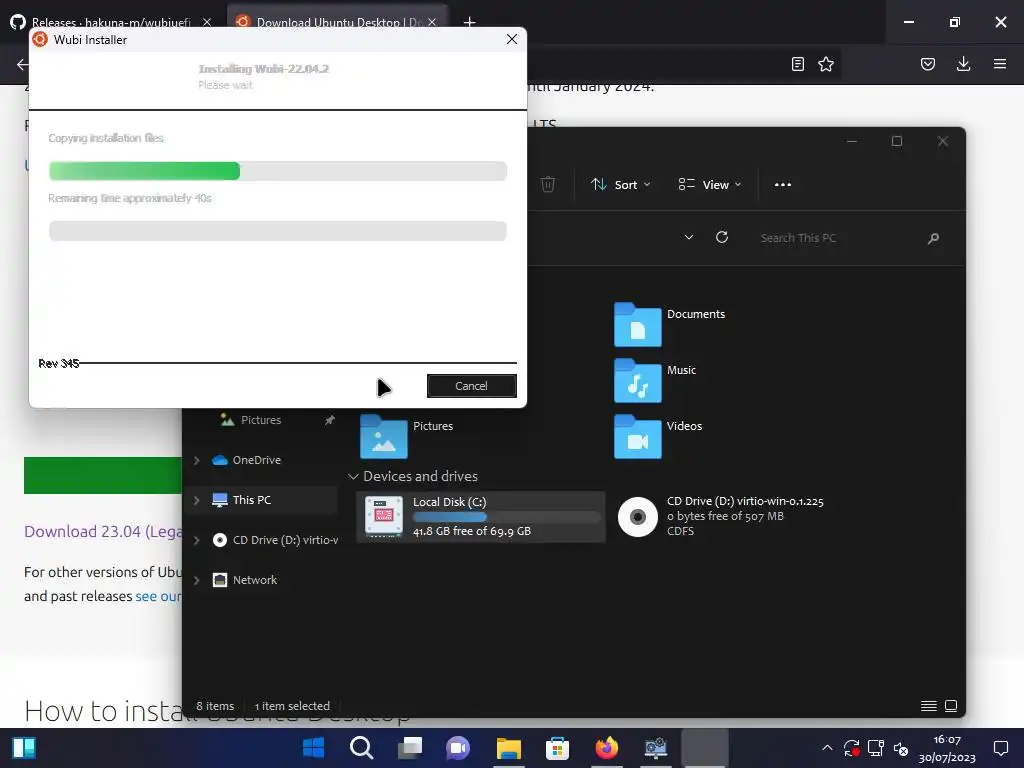Switch to details view in Explorer status bar
1024x768 pixels.
click(929, 706)
